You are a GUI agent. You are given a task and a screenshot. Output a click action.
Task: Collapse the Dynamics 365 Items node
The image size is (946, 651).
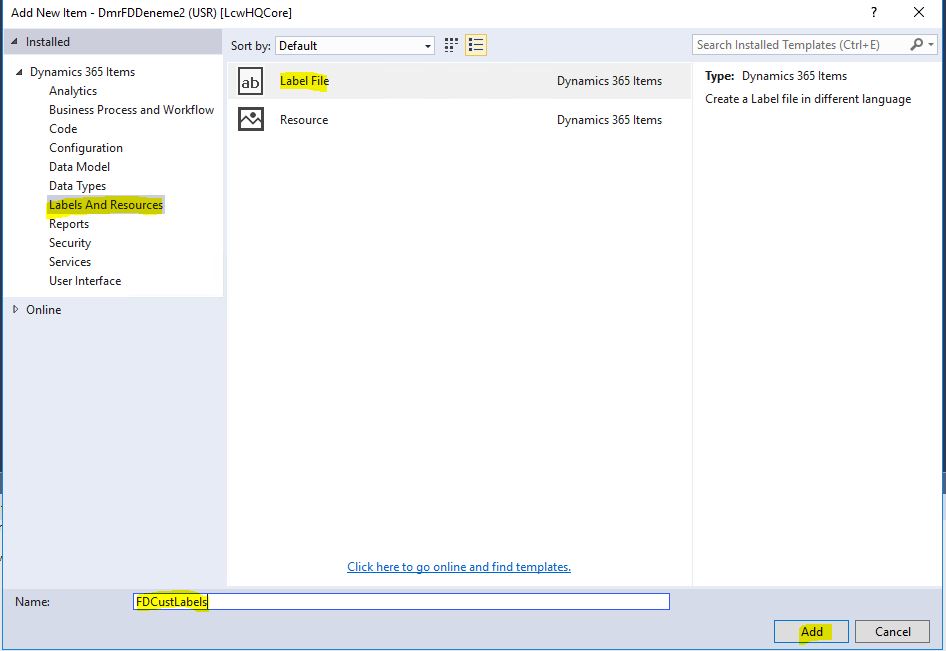point(19,72)
